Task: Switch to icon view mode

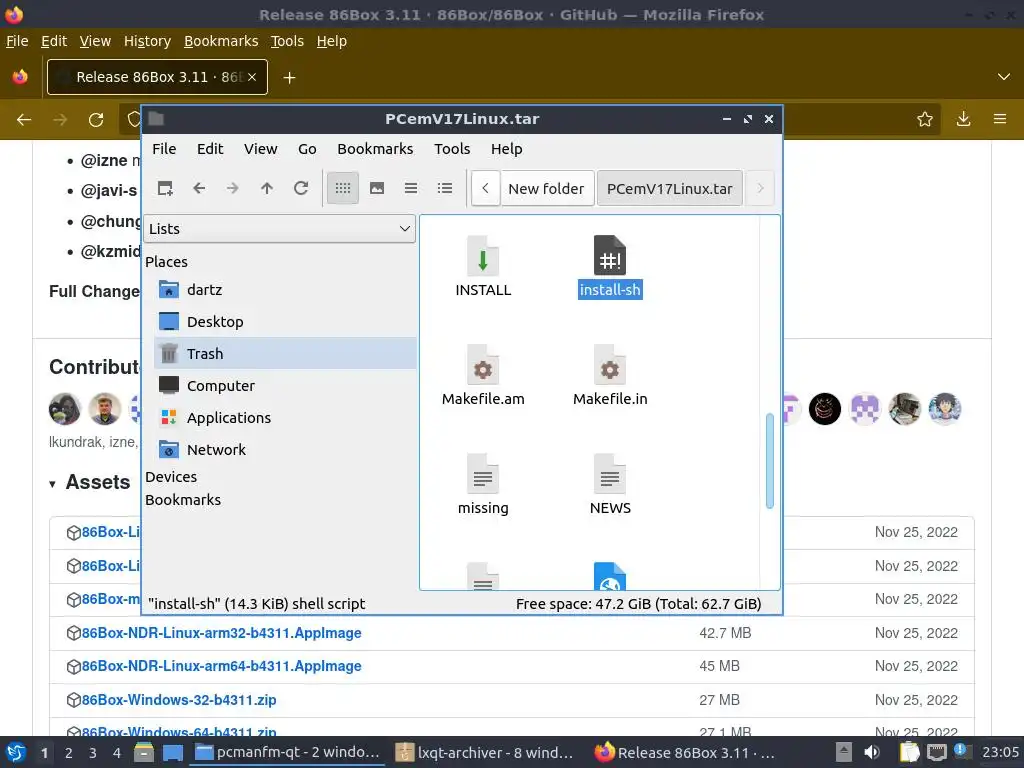Action: (343, 188)
